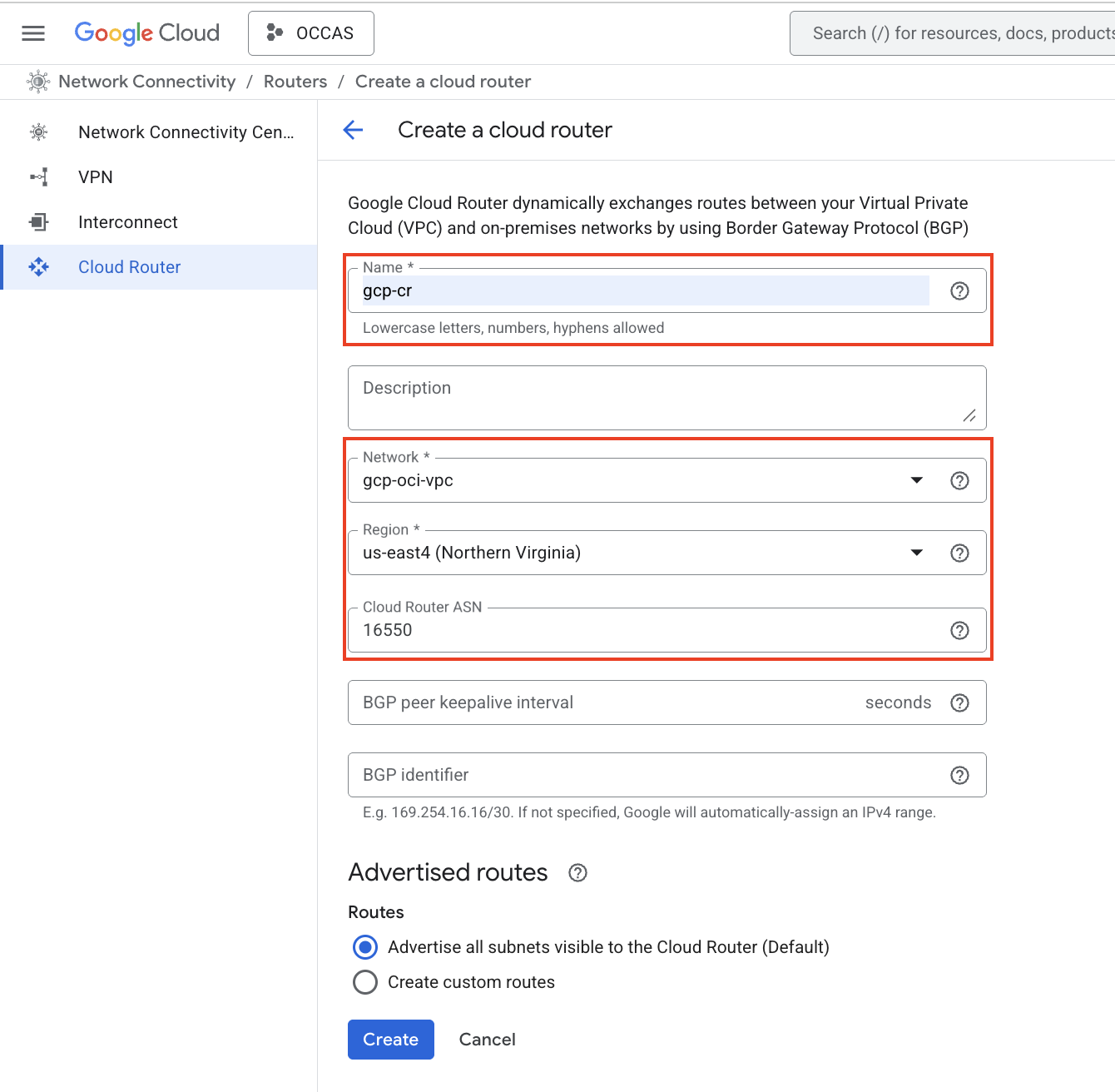
Task: Select Advertise all subnets radio option
Action: 365,947
